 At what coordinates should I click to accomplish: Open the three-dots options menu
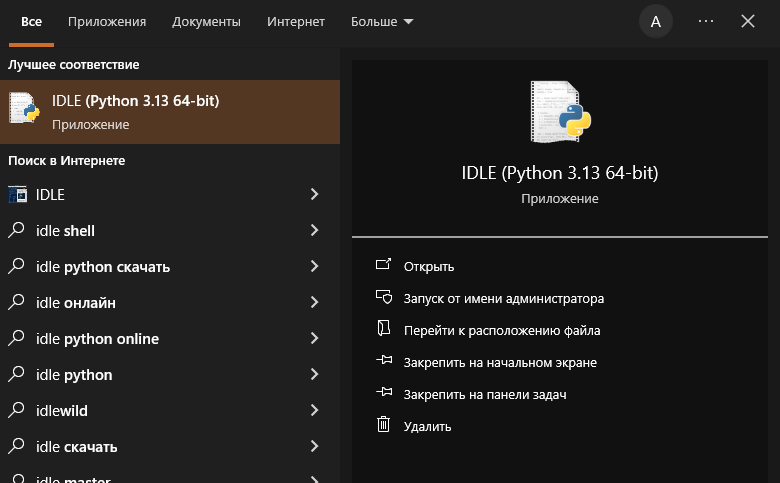[706, 21]
